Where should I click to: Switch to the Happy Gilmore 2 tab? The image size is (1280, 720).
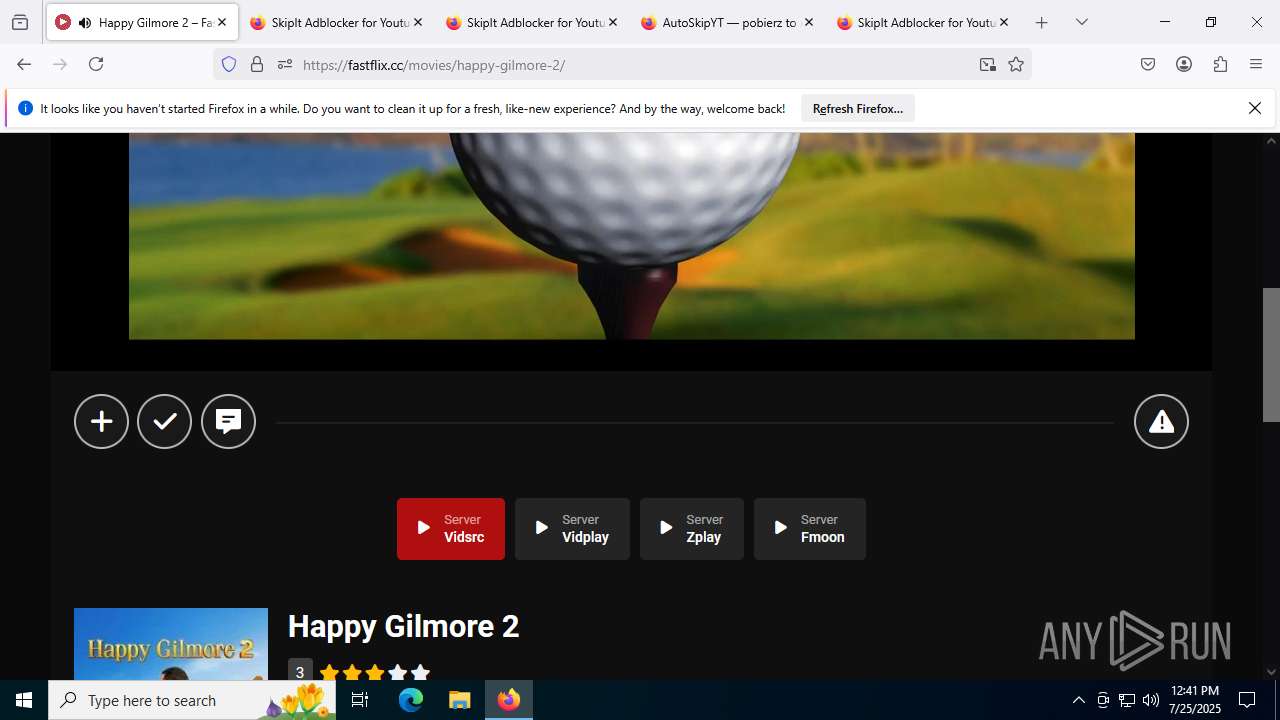[x=142, y=22]
